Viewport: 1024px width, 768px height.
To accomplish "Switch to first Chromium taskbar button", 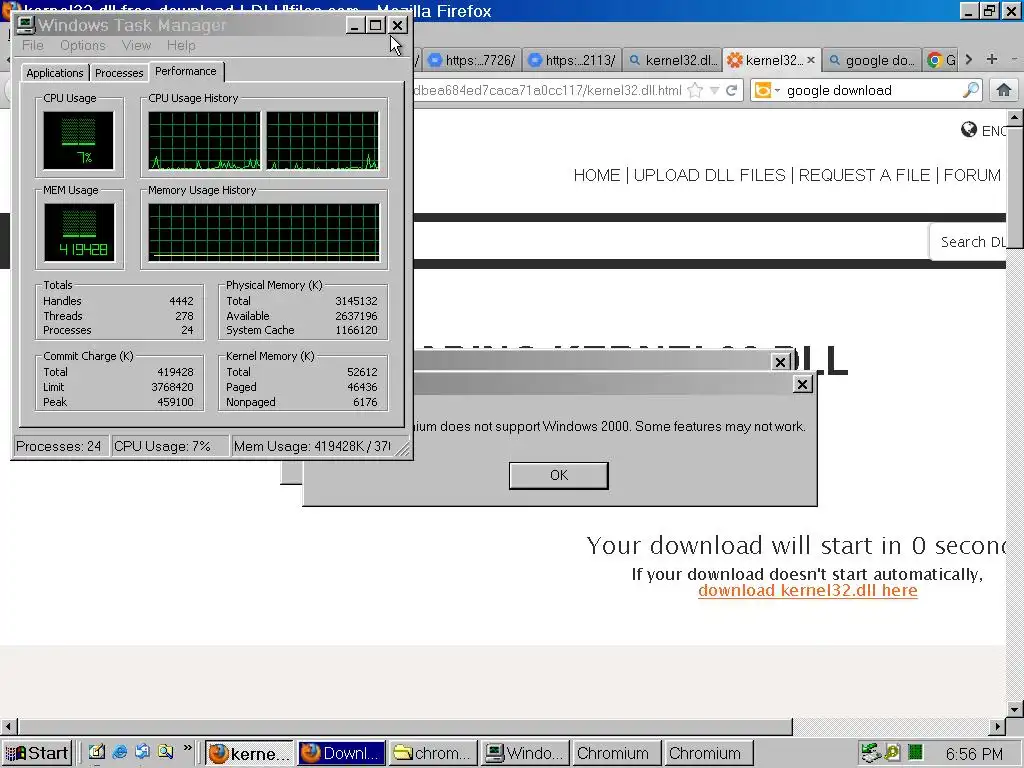I will tap(616, 753).
